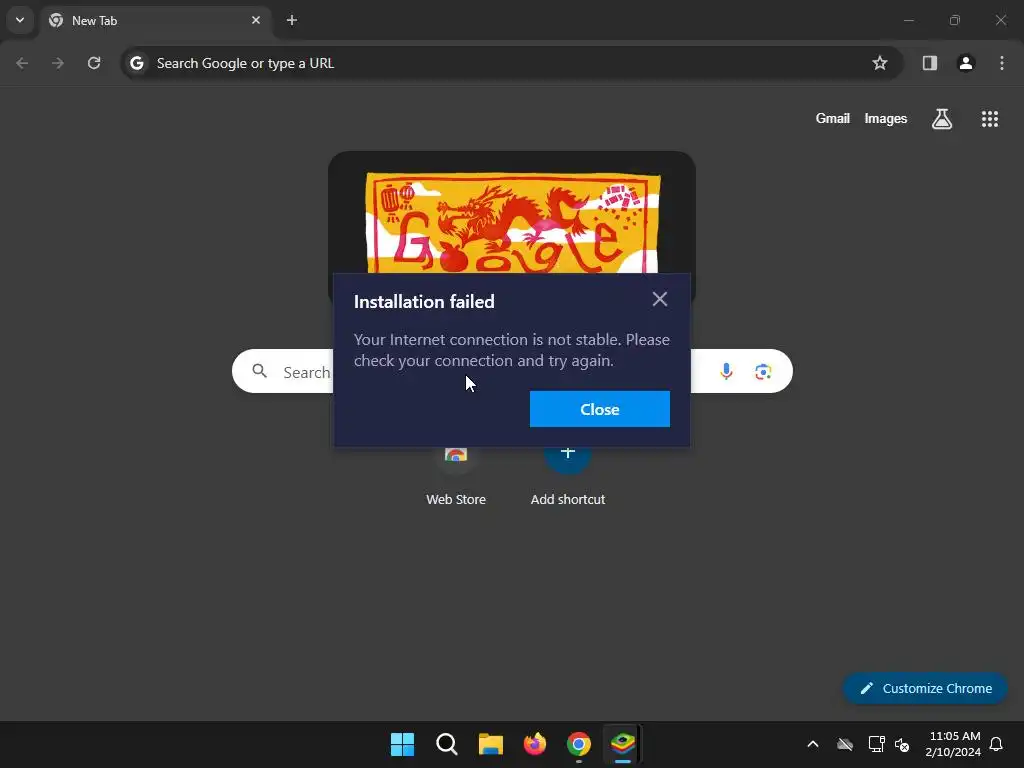Show hidden system tray icons
The width and height of the screenshot is (1024, 768).
pos(812,744)
